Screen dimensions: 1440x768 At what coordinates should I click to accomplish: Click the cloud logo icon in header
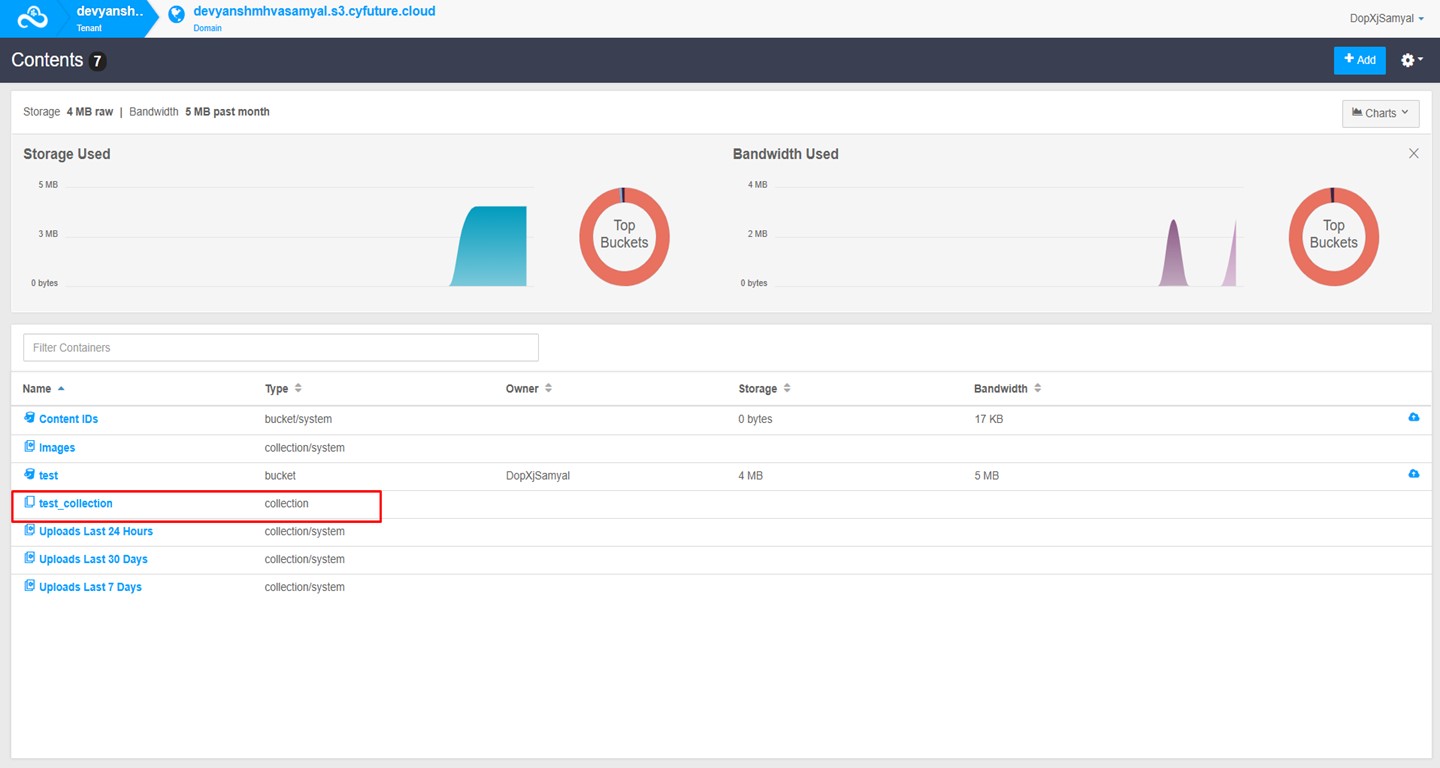coord(33,18)
